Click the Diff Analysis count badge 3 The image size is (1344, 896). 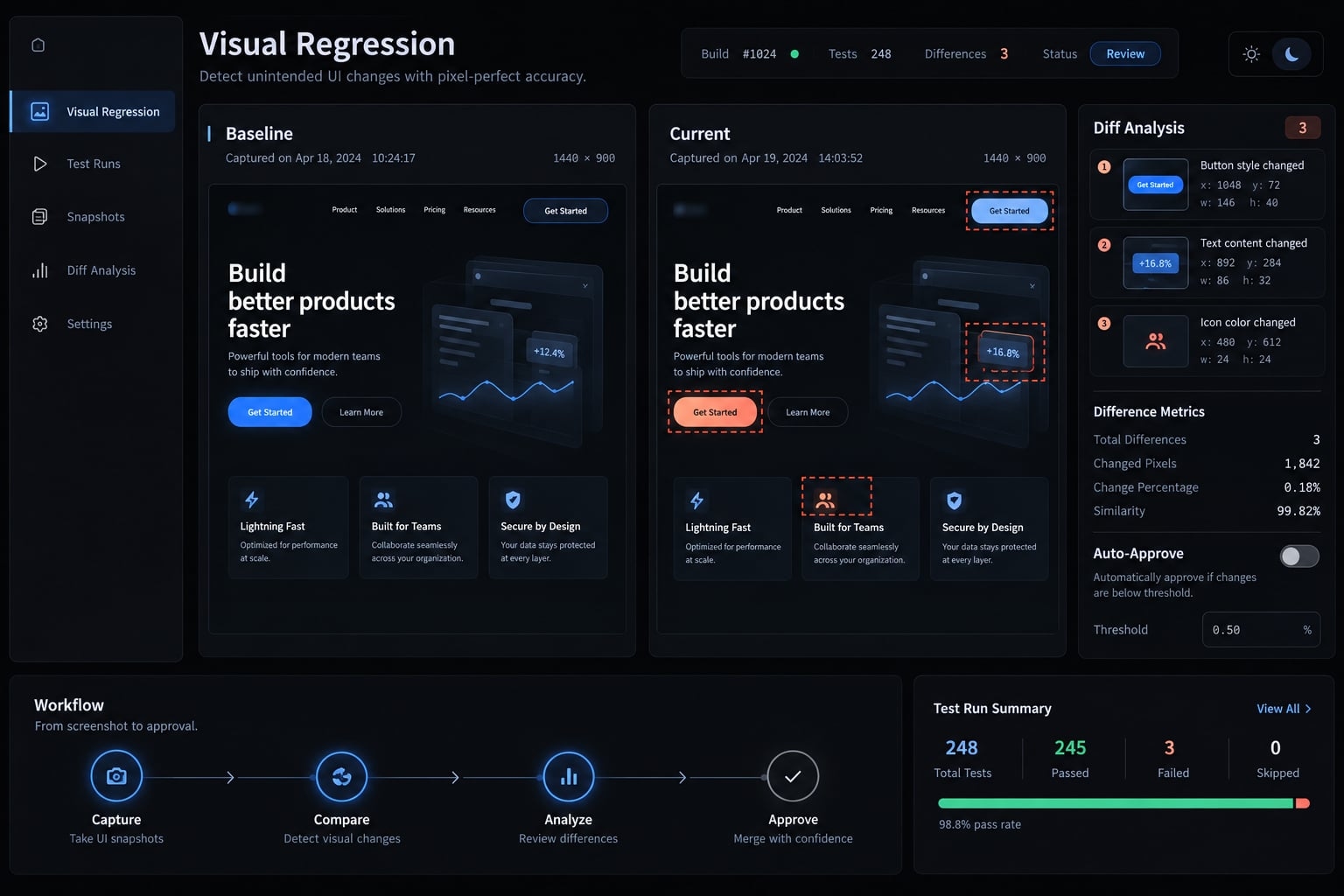(x=1302, y=128)
